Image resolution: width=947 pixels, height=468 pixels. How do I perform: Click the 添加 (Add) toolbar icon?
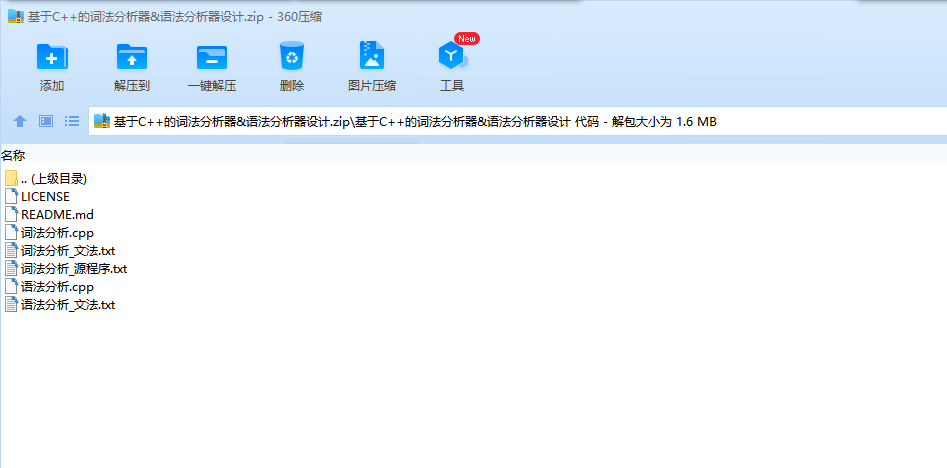click(52, 57)
